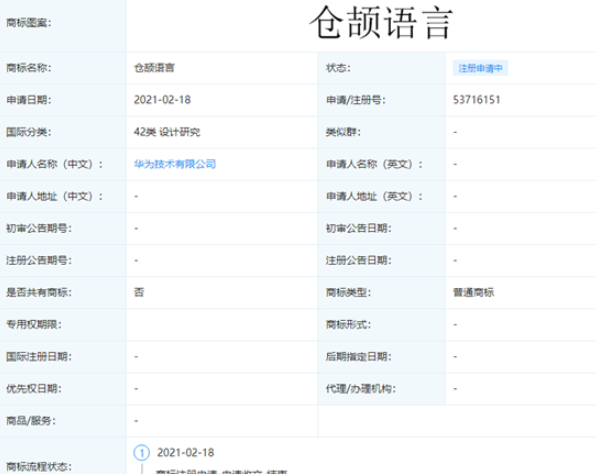This screenshot has width=596, height=474.
Task: Click the 申请人名称（英文） label
Action: tap(374, 164)
